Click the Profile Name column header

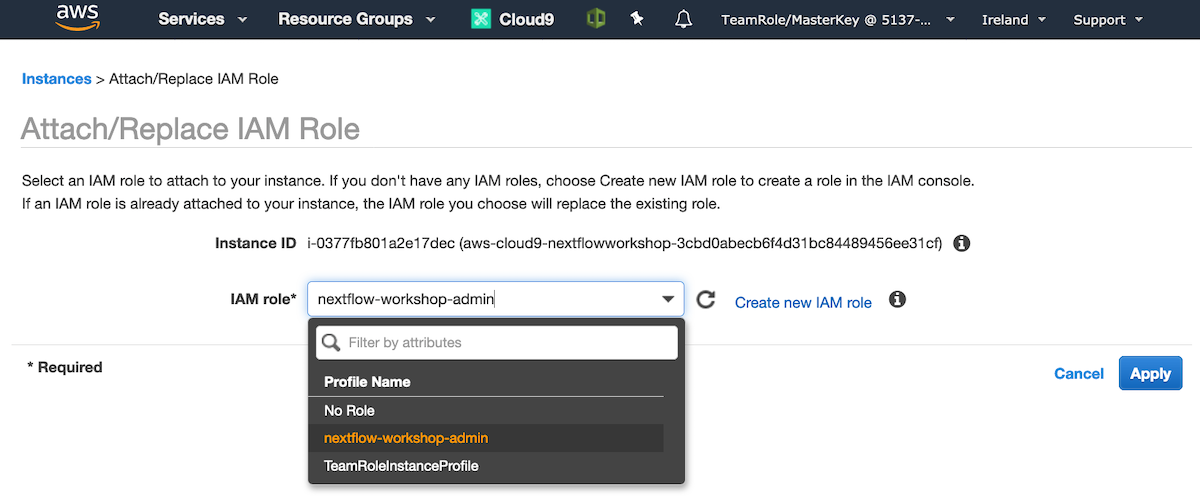point(367,381)
